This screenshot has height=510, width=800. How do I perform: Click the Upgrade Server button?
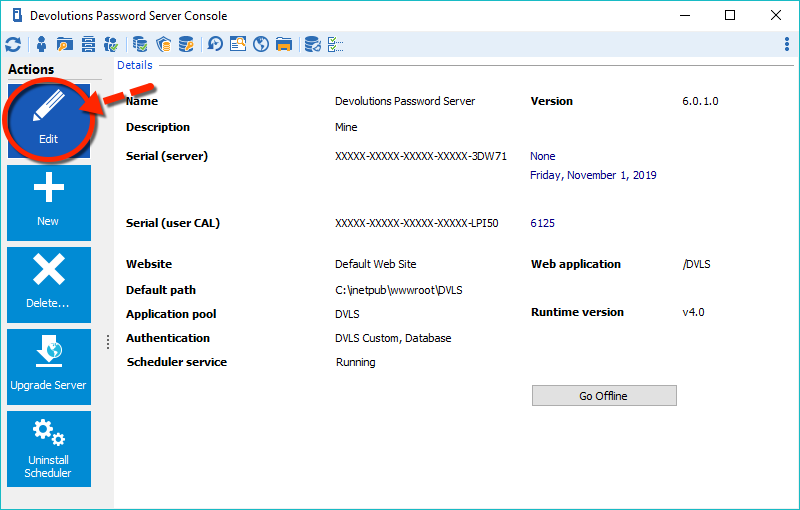(x=48, y=367)
